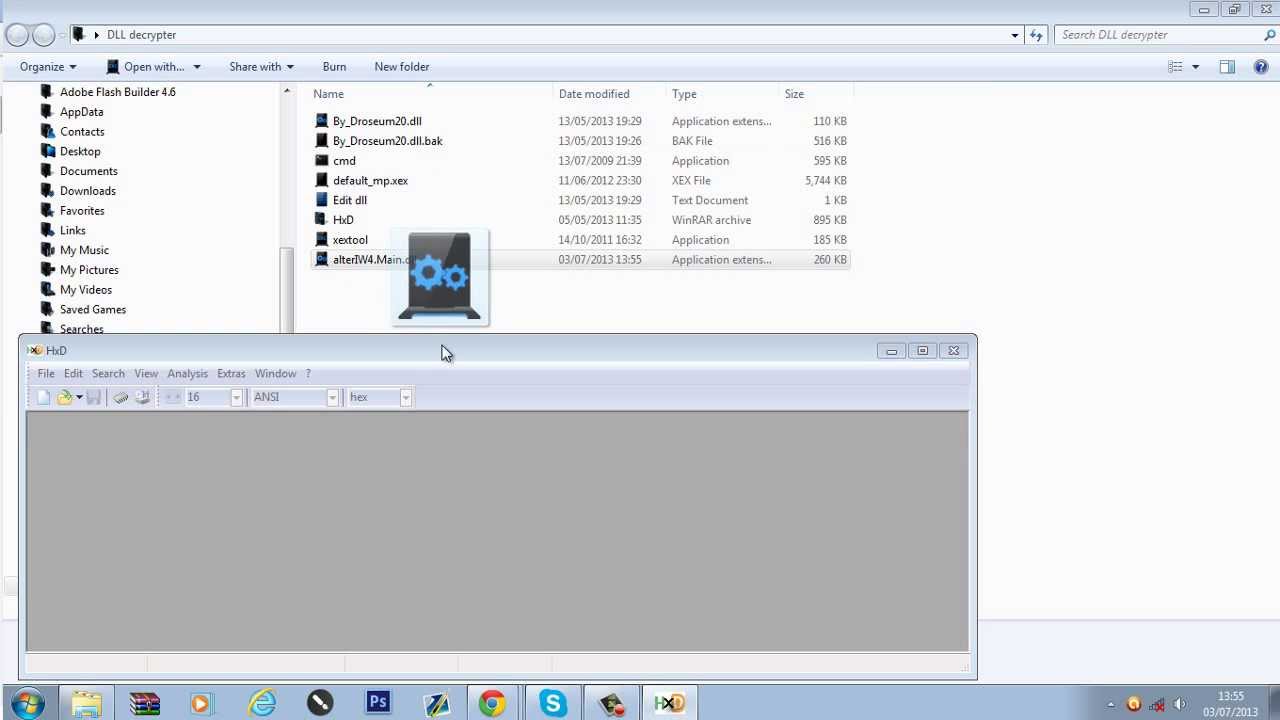Image resolution: width=1280 pixels, height=720 pixels.
Task: Open Skype from the taskbar
Action: coord(553,703)
